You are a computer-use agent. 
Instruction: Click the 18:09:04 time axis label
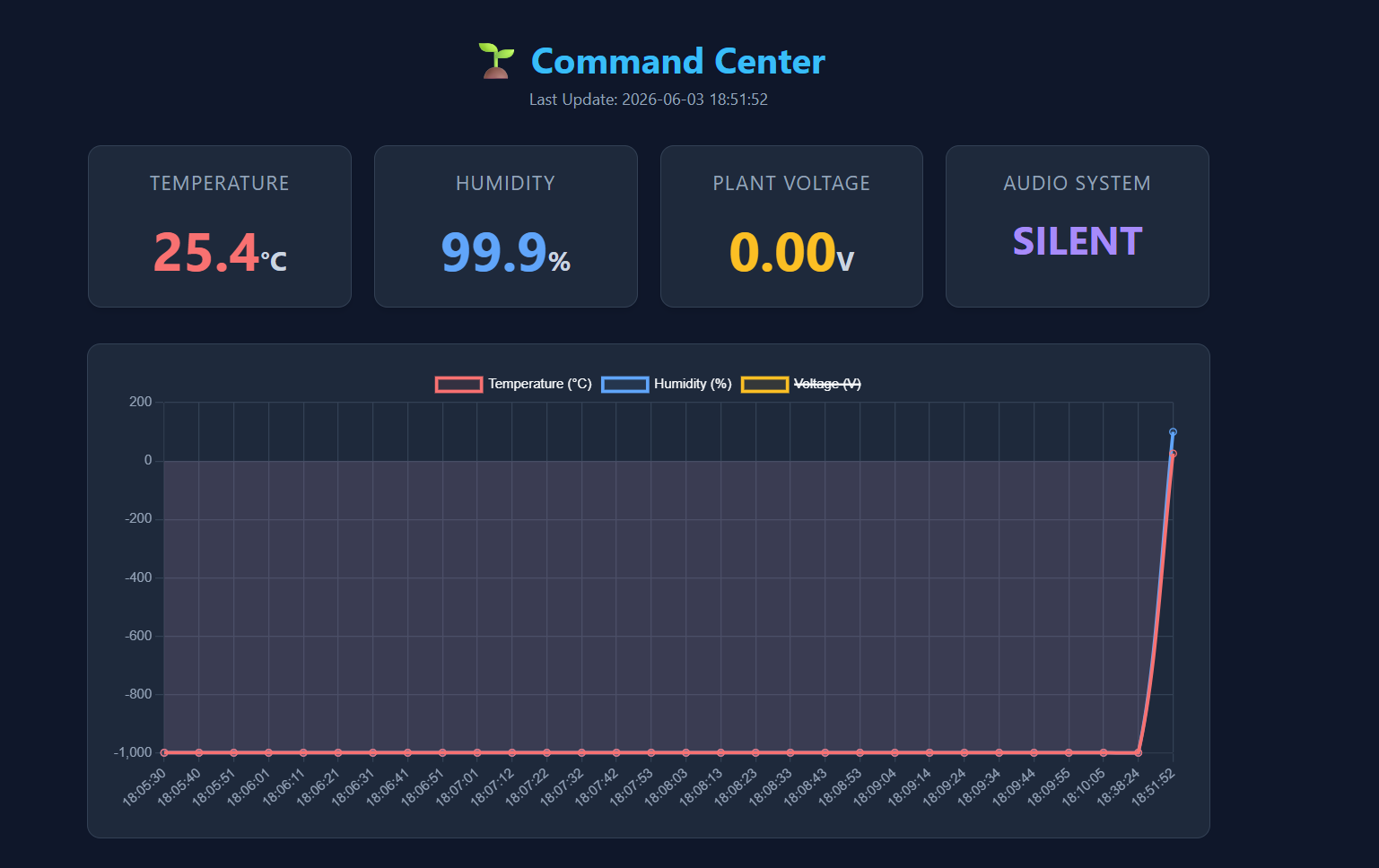(x=875, y=786)
